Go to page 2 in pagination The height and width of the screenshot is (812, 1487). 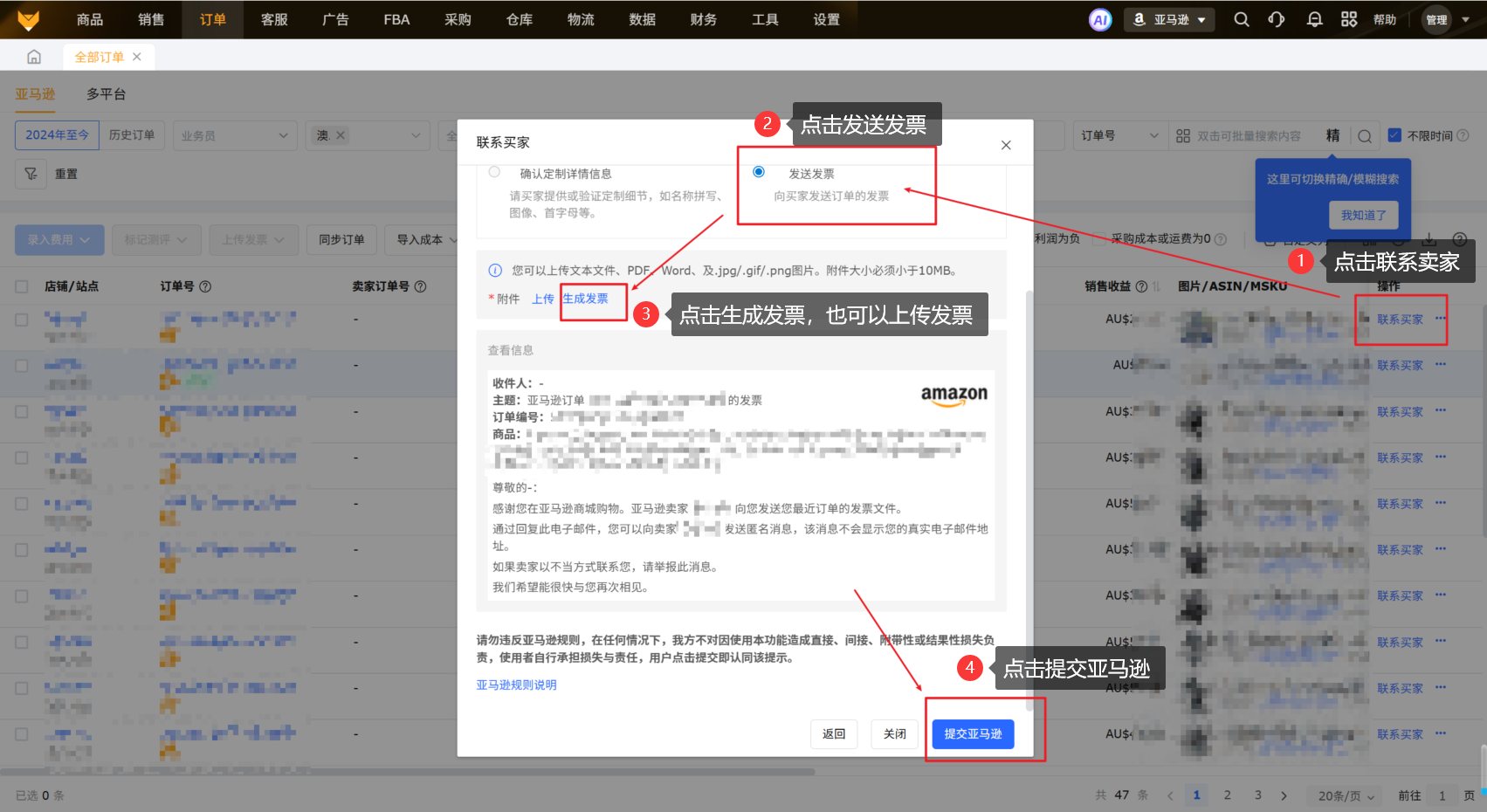click(1227, 795)
